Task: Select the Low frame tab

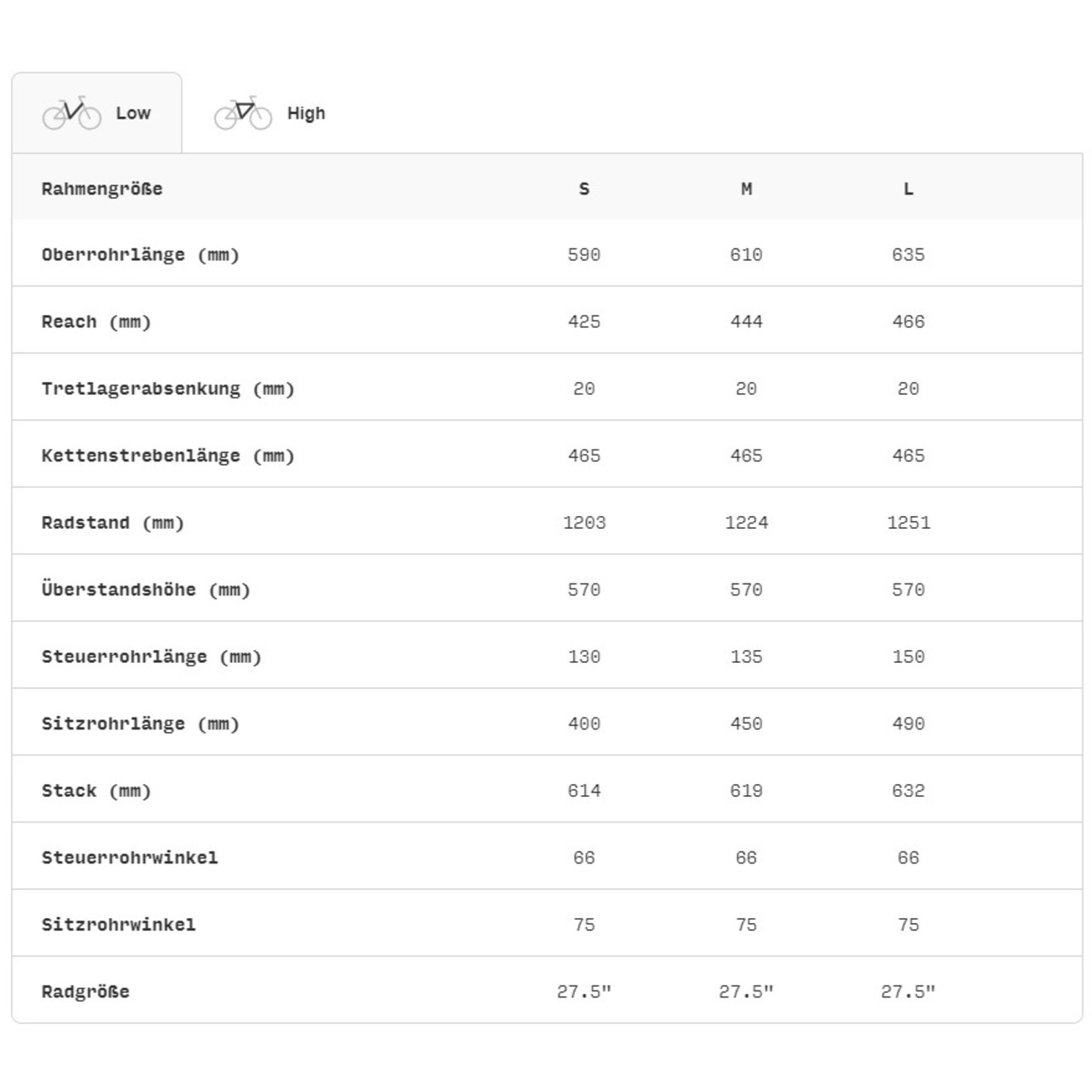Action: click(132, 113)
